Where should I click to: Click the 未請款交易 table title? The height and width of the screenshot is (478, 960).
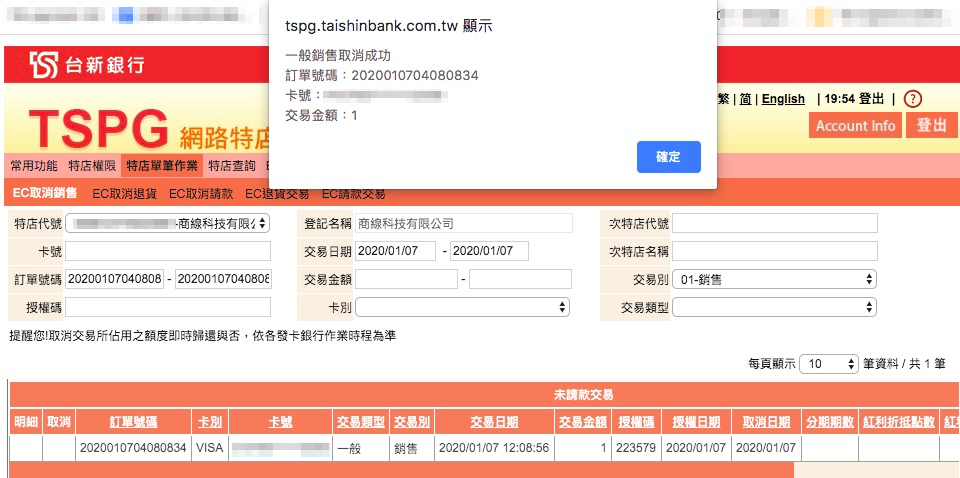[x=582, y=395]
